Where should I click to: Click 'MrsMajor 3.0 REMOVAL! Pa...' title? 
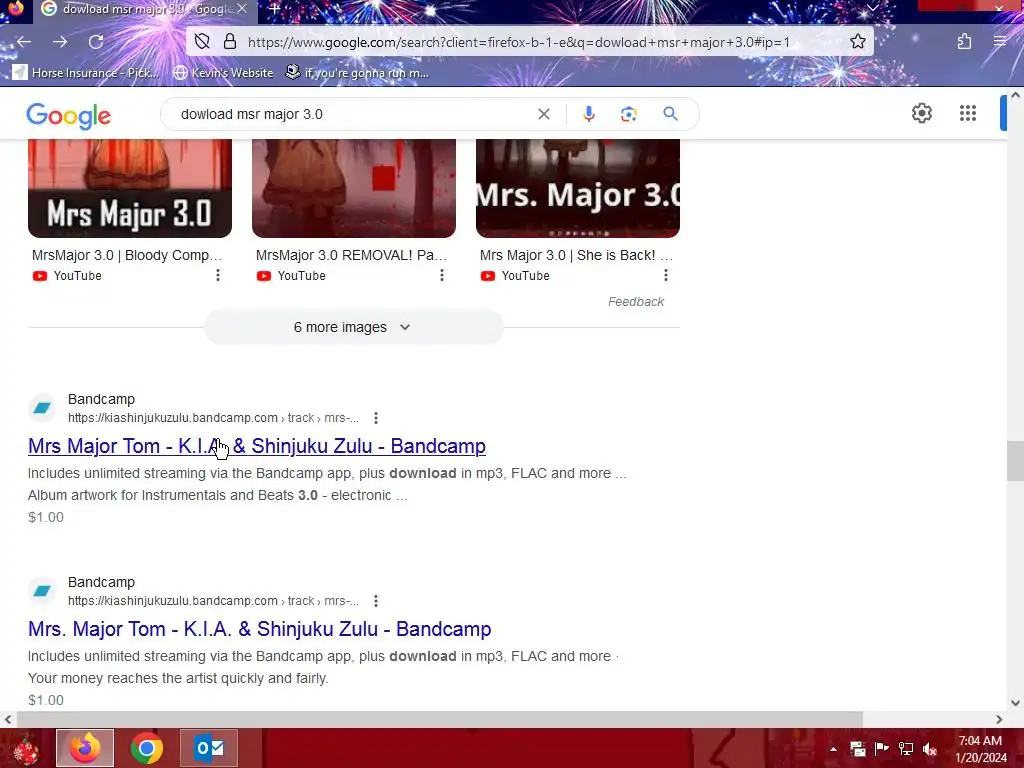[351, 255]
